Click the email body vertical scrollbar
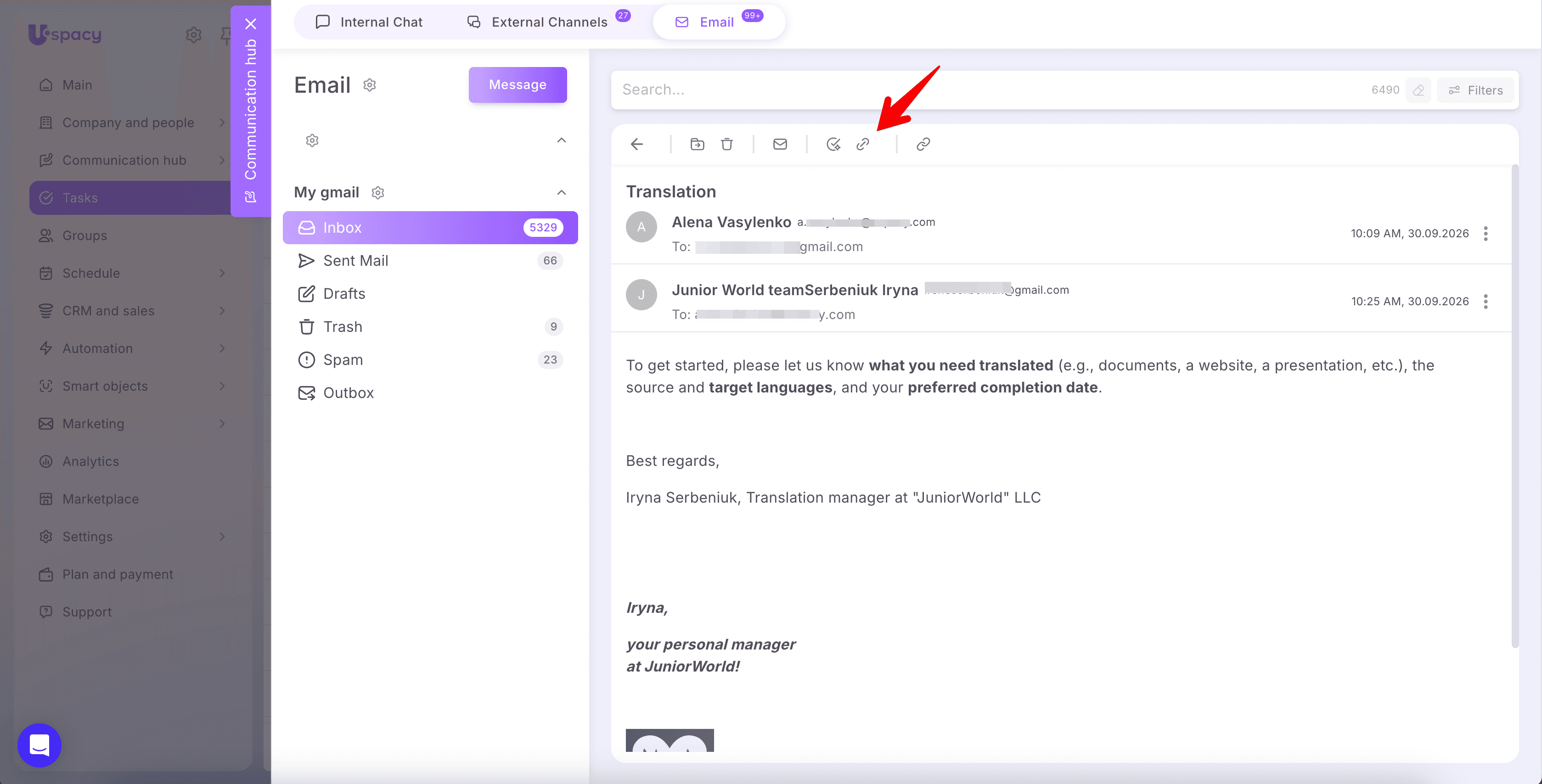Viewport: 1542px width, 784px height. 1515,407
